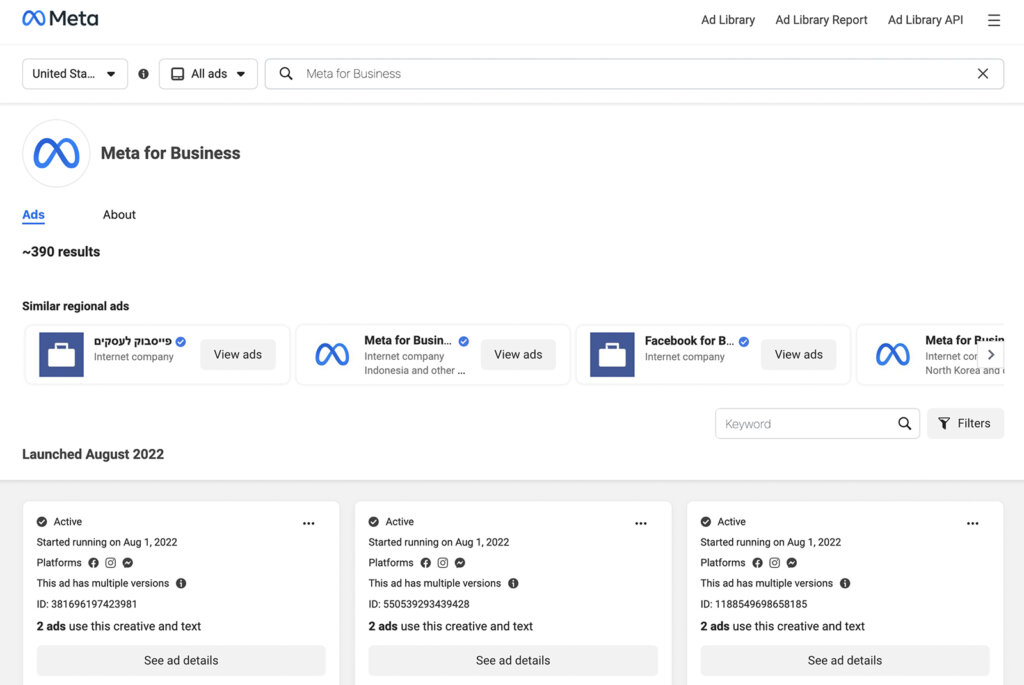Expand the United States country dropdown
This screenshot has width=1024, height=685.
coord(75,74)
